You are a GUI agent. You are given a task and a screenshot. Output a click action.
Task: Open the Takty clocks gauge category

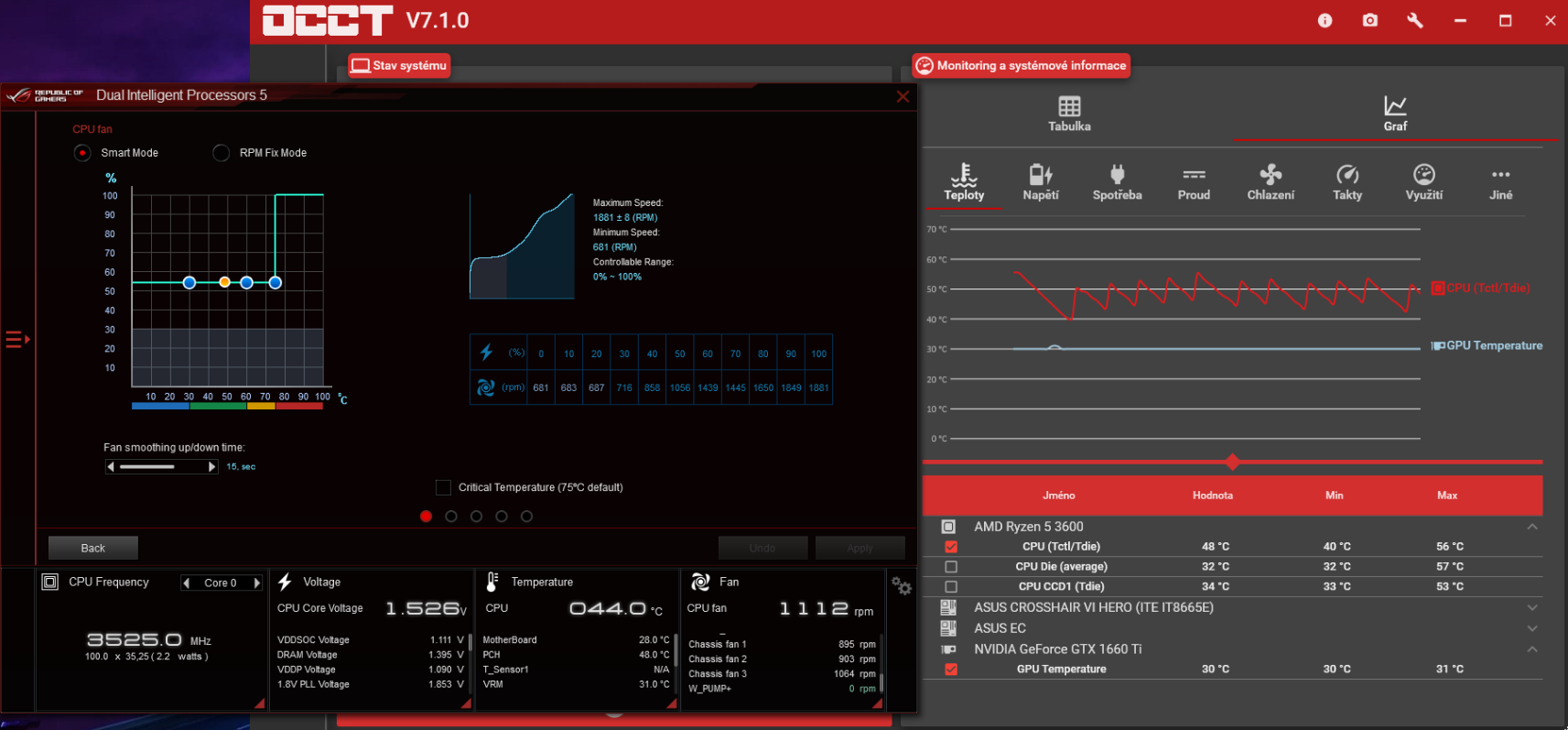pyautogui.click(x=1347, y=182)
